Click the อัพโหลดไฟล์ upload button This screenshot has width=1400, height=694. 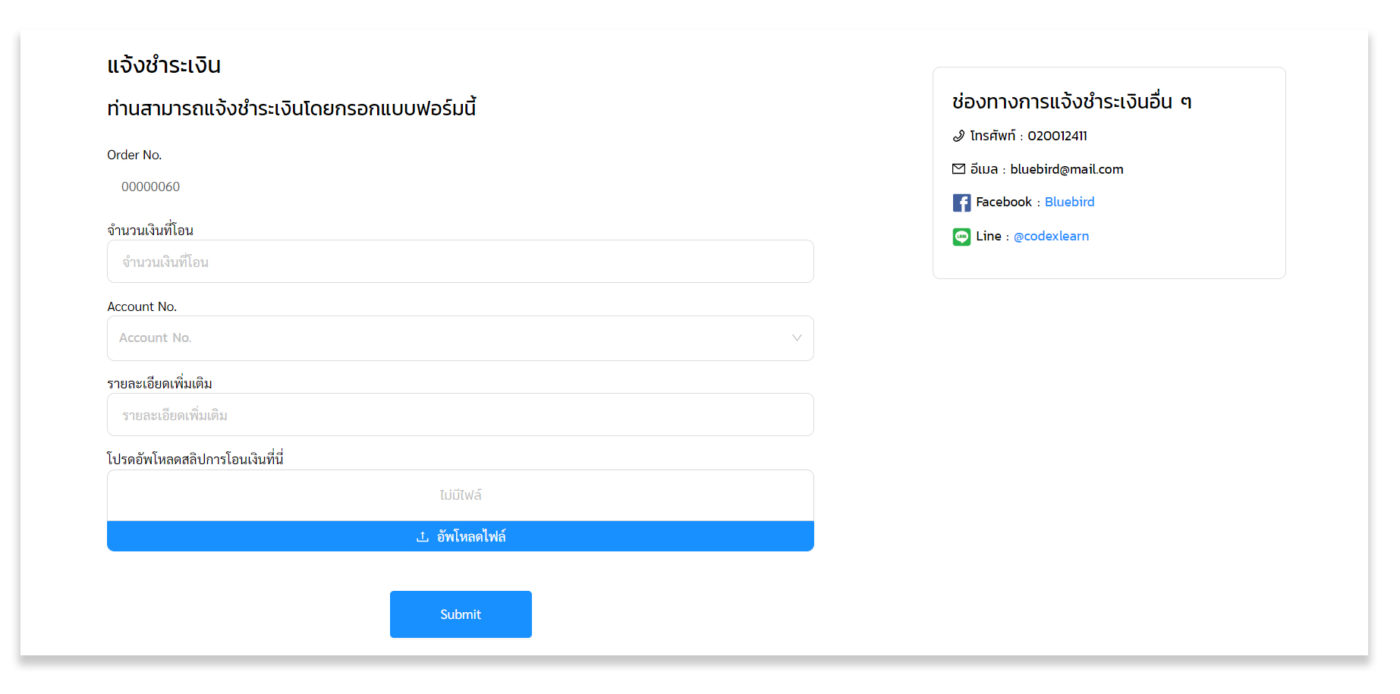click(460, 537)
